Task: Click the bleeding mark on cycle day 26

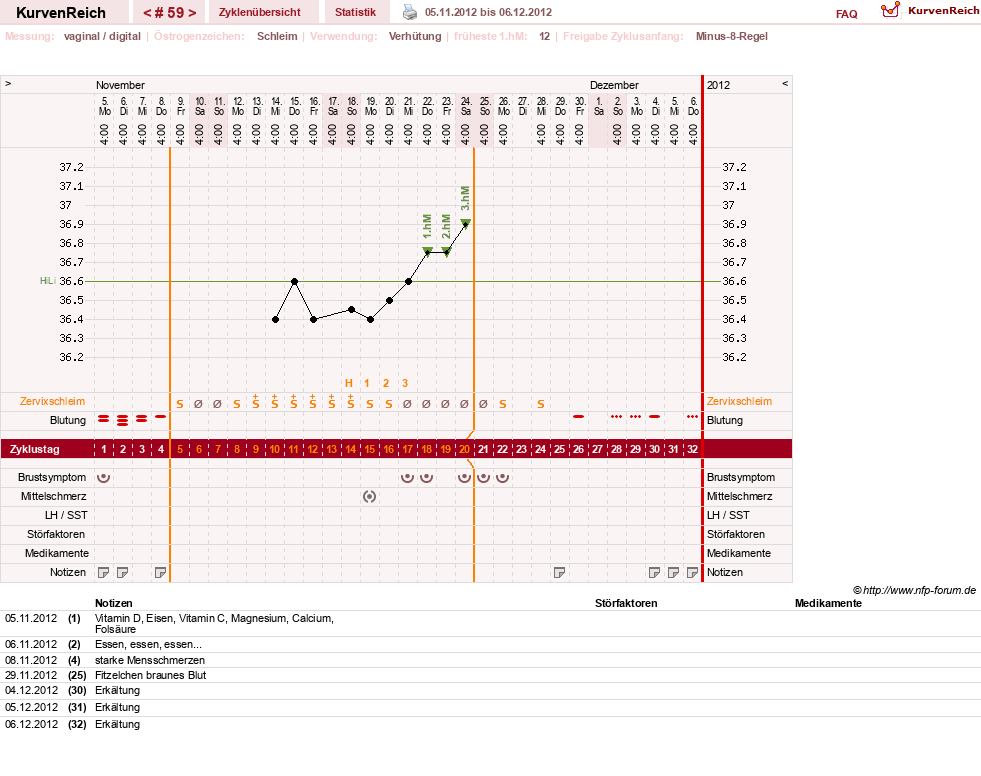Action: [x=579, y=416]
